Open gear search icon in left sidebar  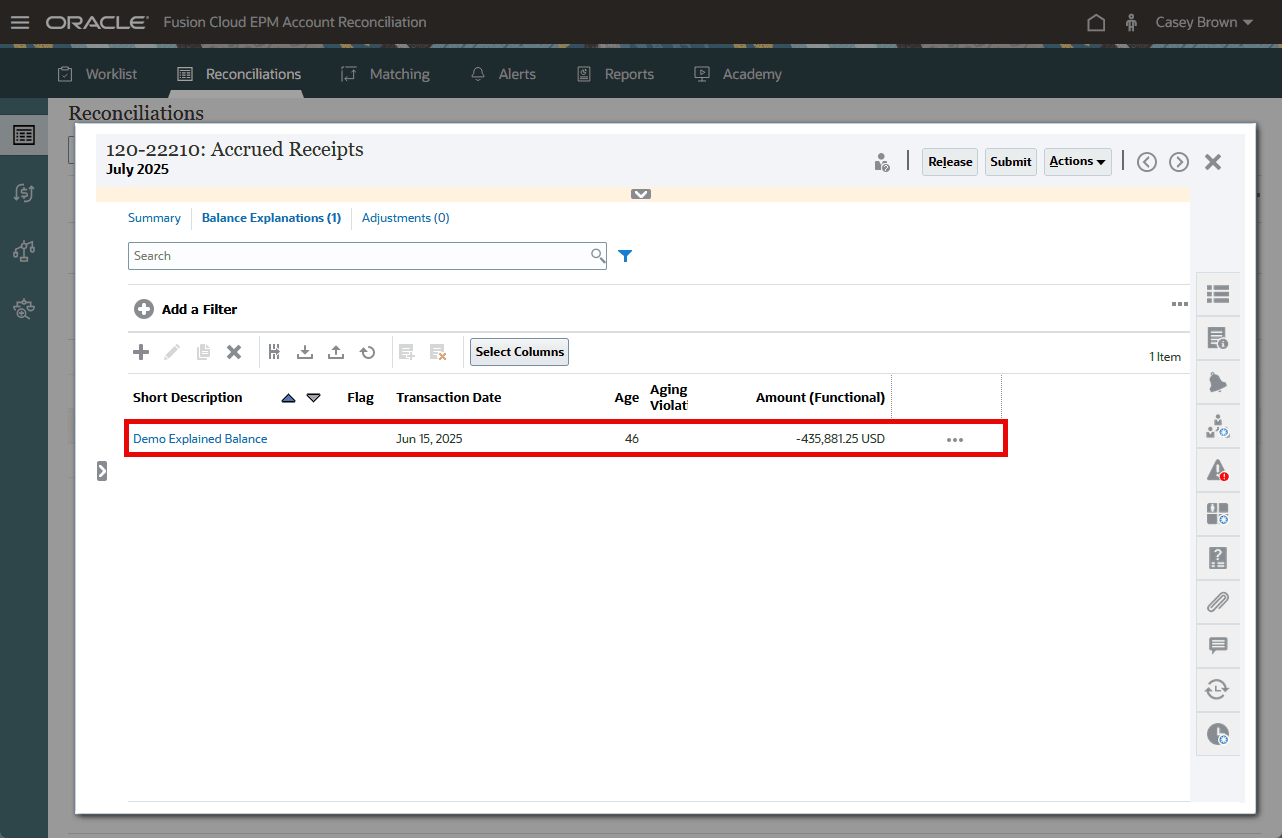coord(24,309)
